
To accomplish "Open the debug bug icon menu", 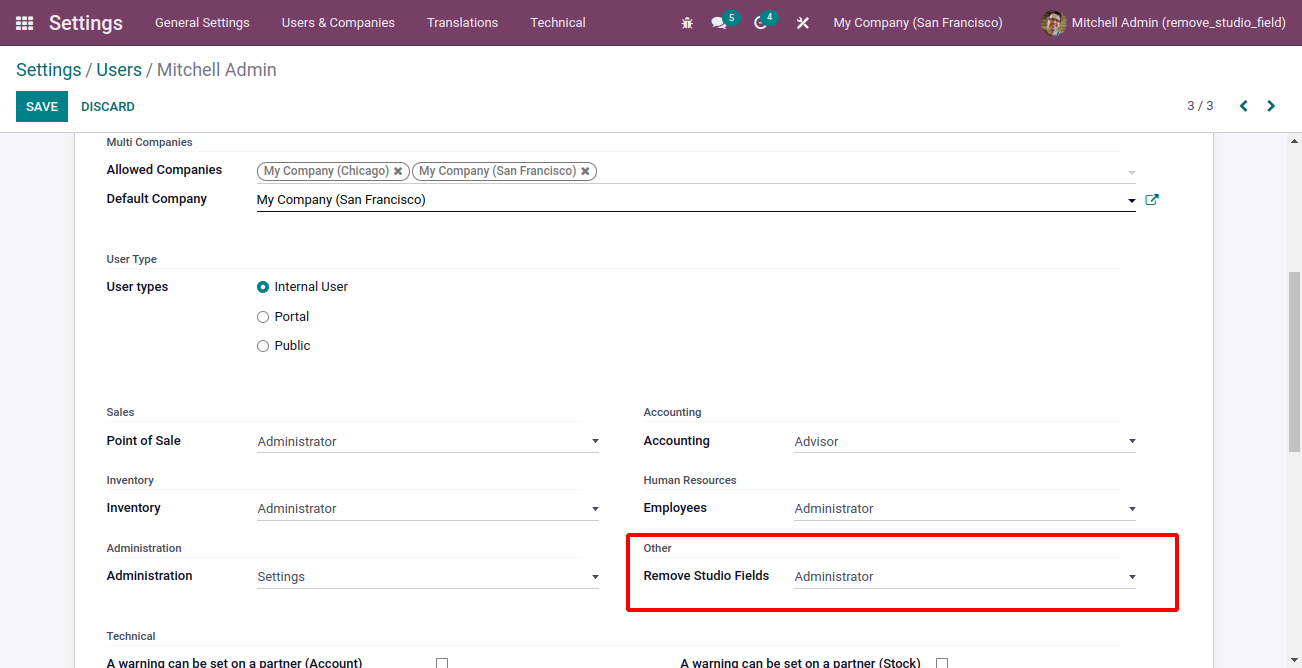I will pos(687,23).
